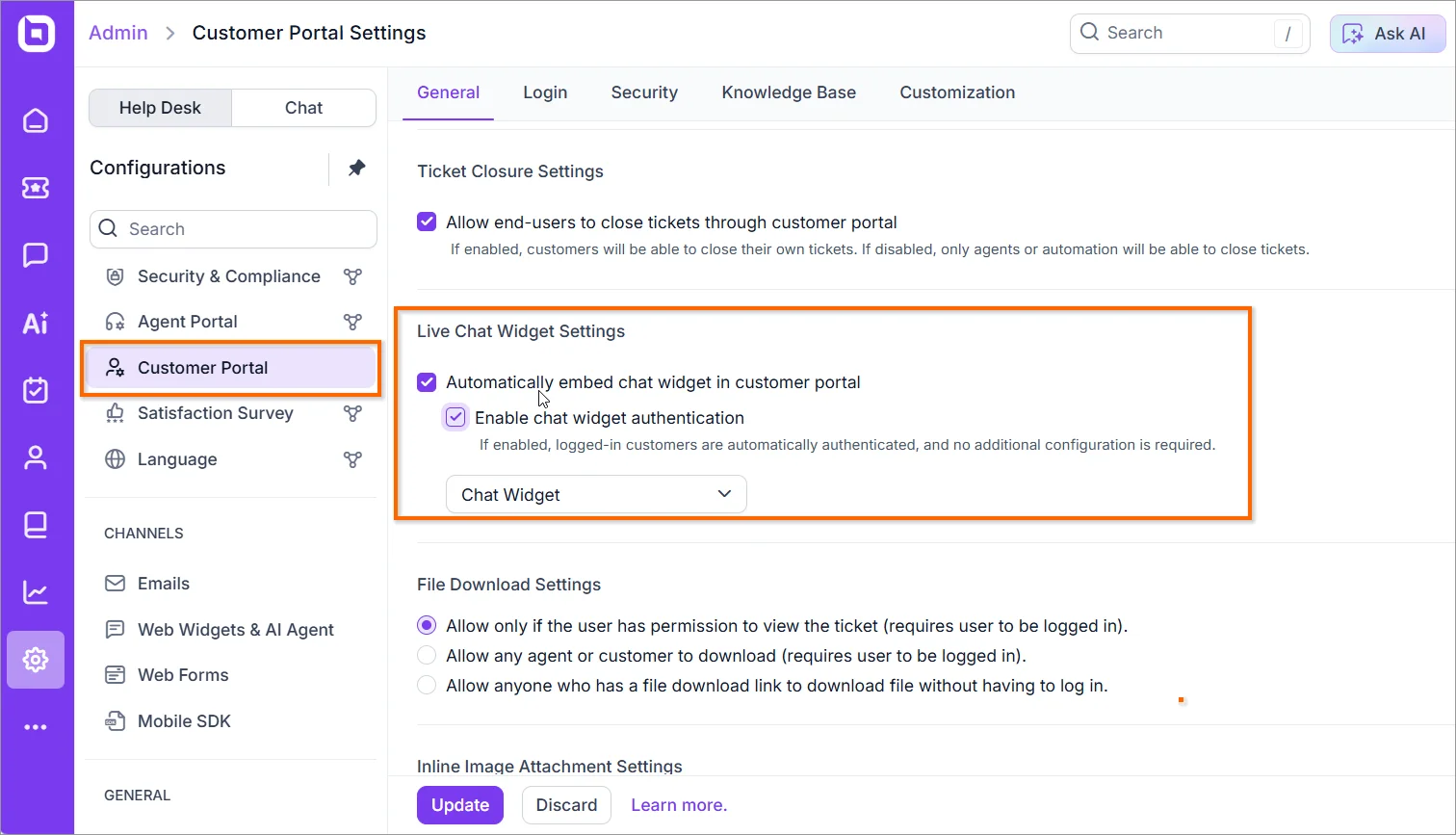Open the Knowledge Base book icon in rail
The image size is (1456, 835).
click(x=36, y=525)
